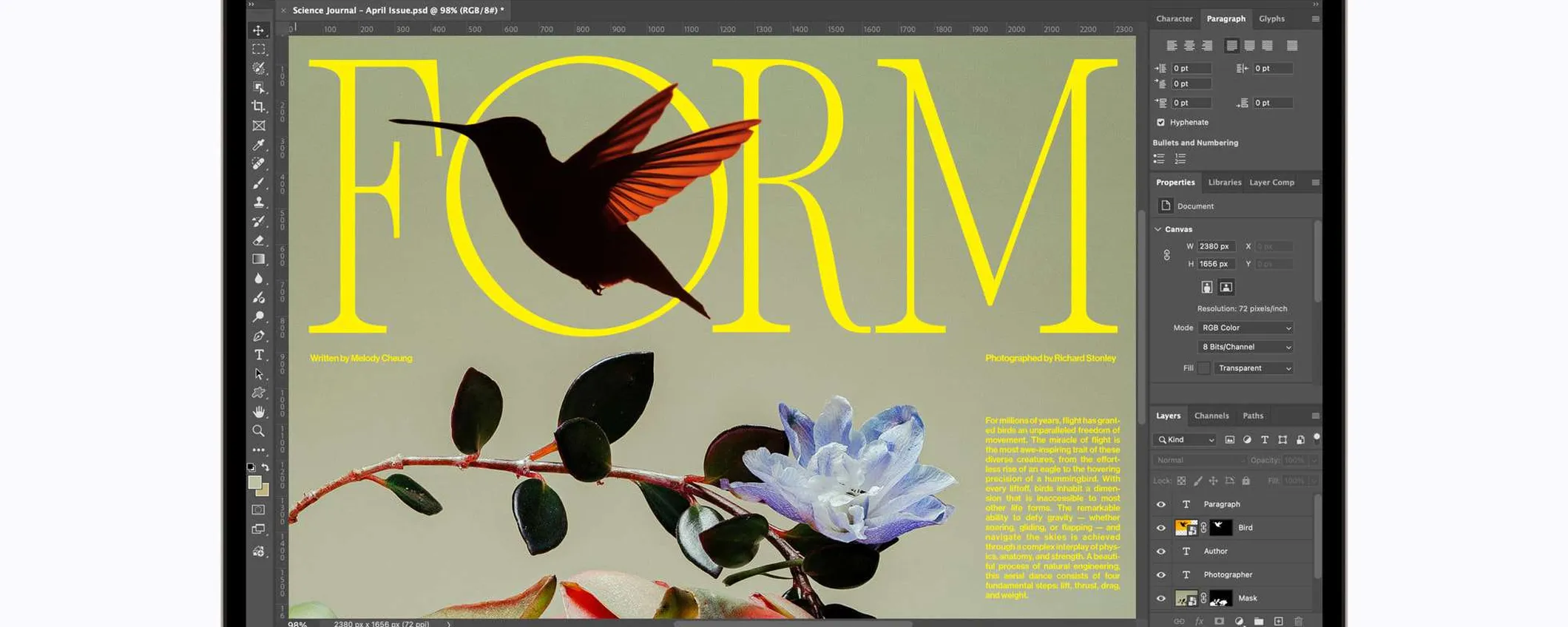Screen dimensions: 1568x627
Task: Pick the Eyedropper tool
Action: click(258, 145)
